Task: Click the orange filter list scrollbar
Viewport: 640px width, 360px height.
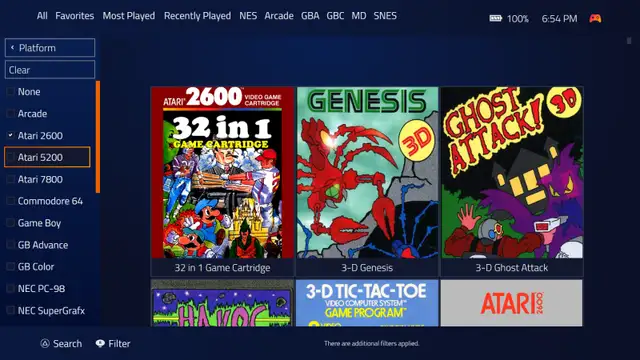Action: tap(98, 137)
